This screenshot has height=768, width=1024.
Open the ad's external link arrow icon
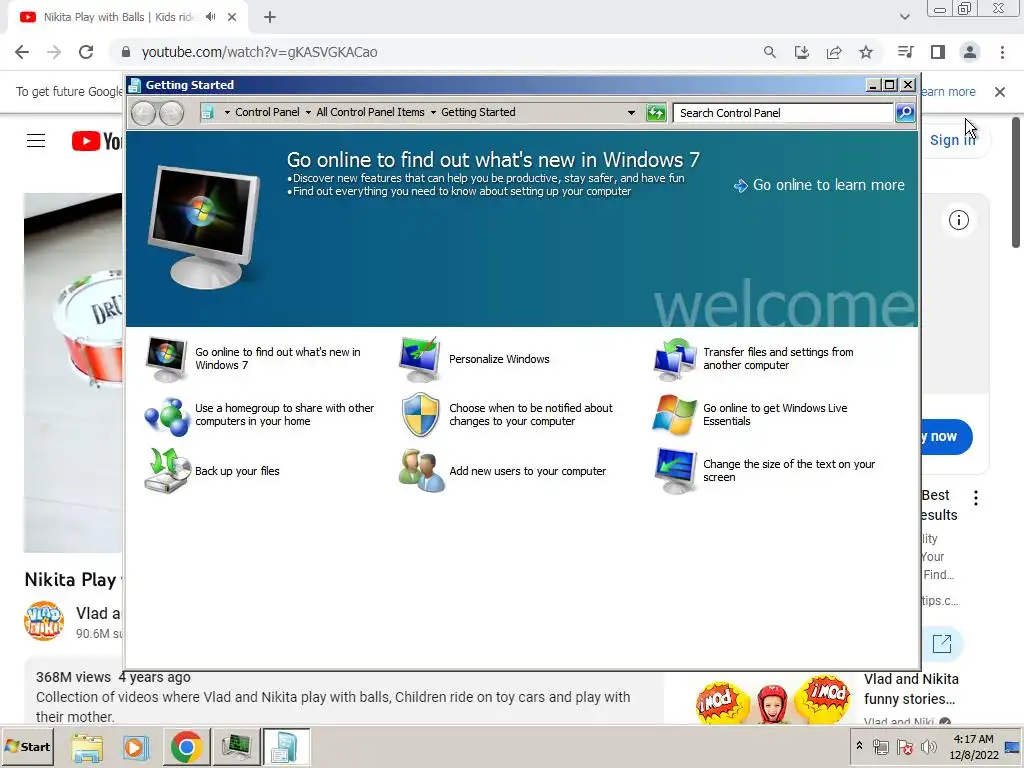(x=942, y=643)
